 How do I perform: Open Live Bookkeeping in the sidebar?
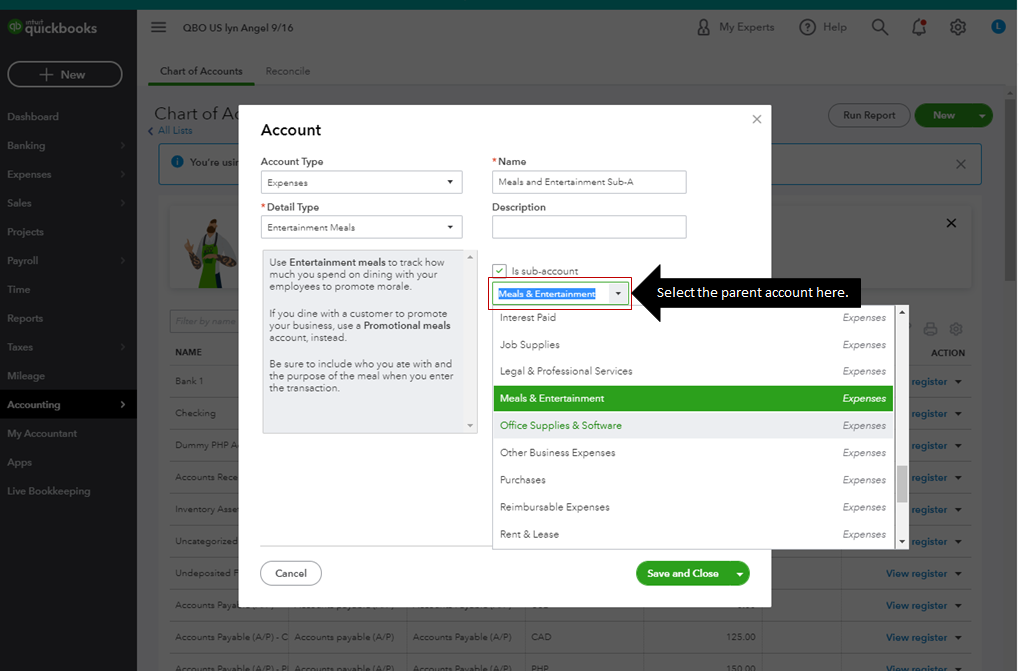click(x=49, y=491)
